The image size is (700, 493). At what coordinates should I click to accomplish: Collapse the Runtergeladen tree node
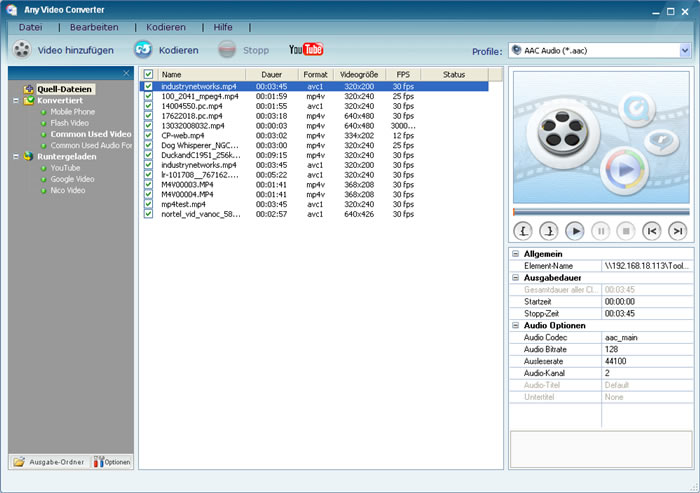16,157
